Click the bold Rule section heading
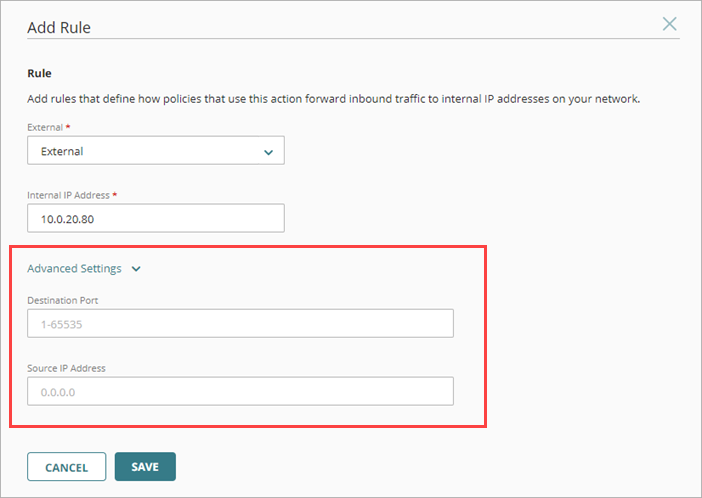This screenshot has height=498, width=702. click(x=39, y=73)
